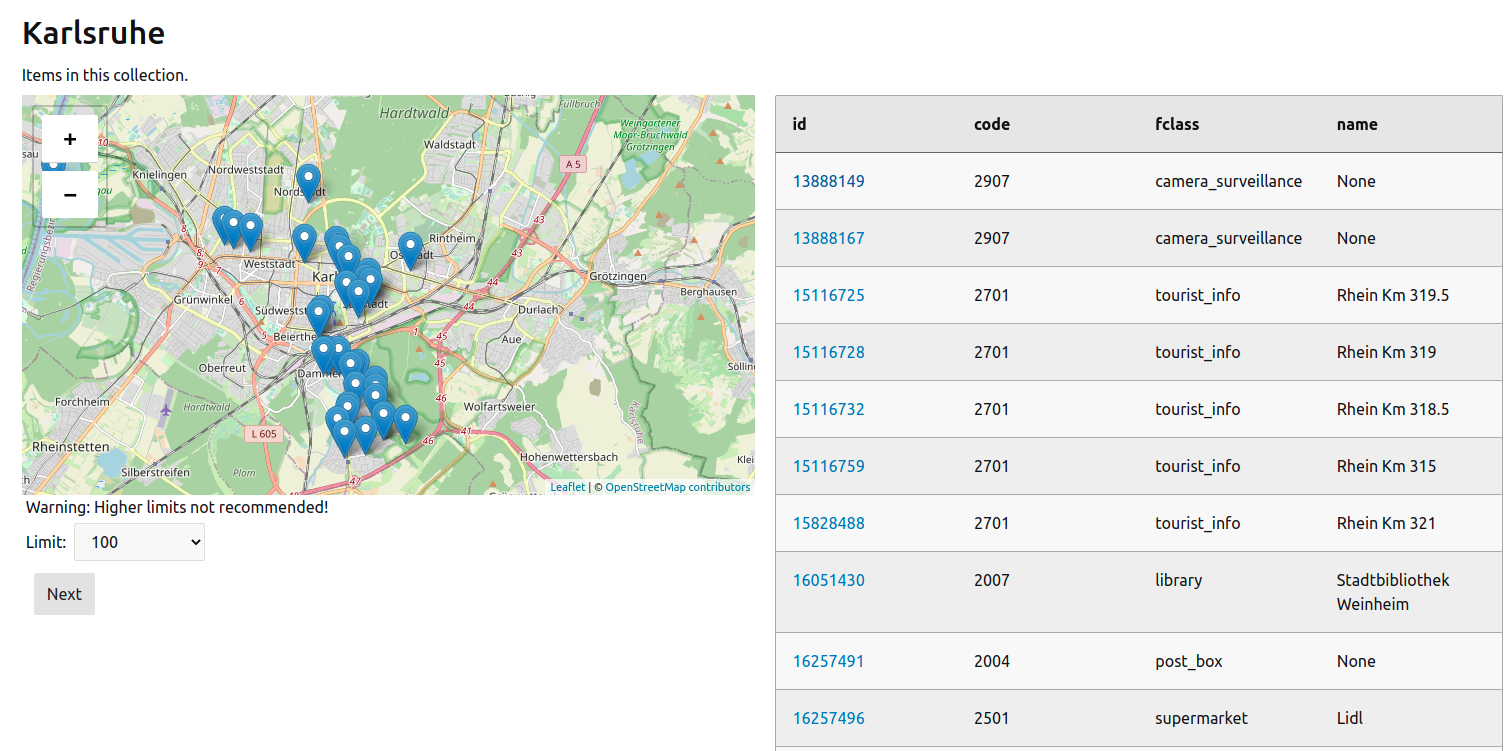Open post box item 16257491
1508x751 pixels.
[x=828, y=661]
